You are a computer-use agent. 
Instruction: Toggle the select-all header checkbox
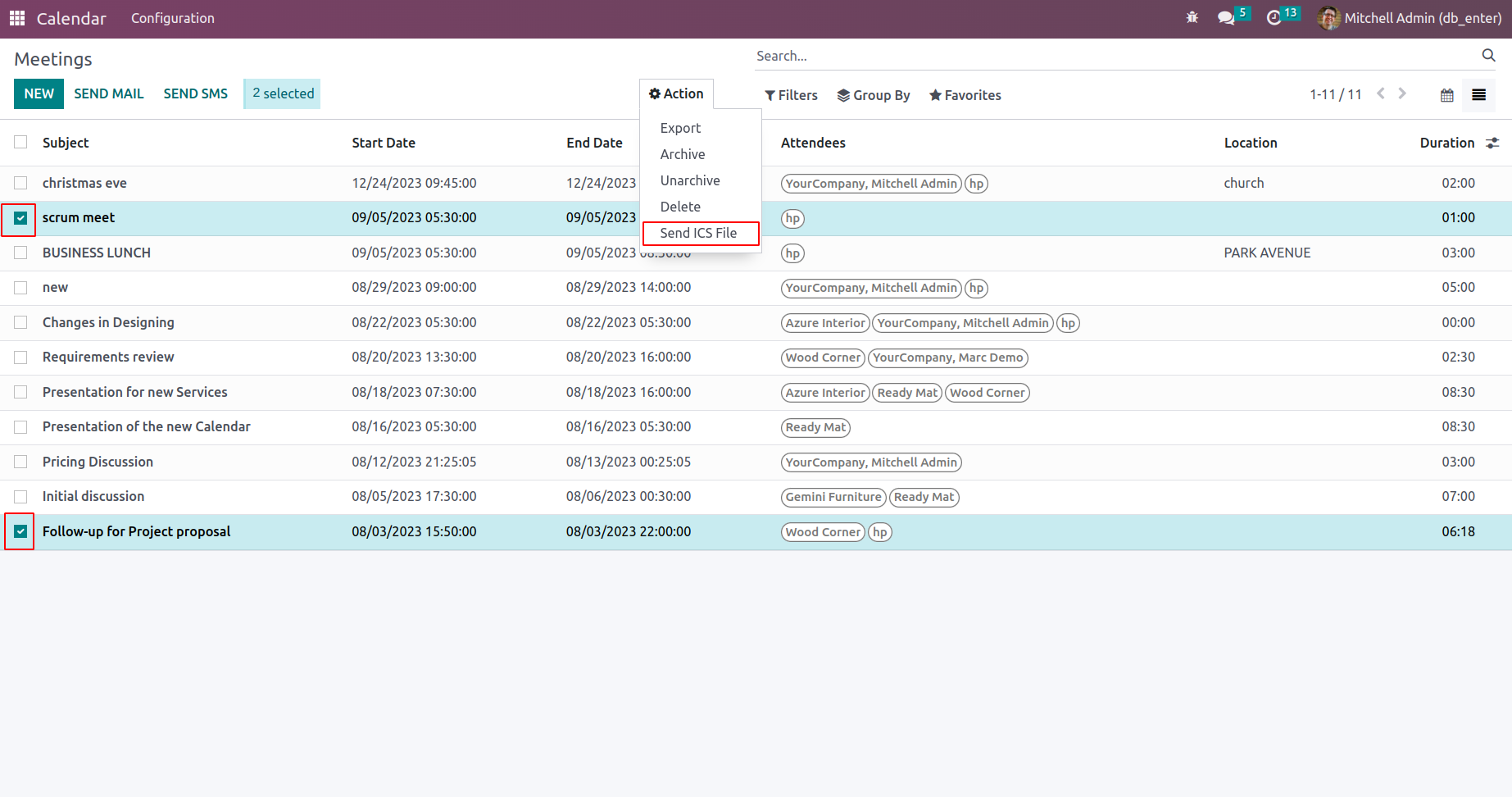point(20,143)
